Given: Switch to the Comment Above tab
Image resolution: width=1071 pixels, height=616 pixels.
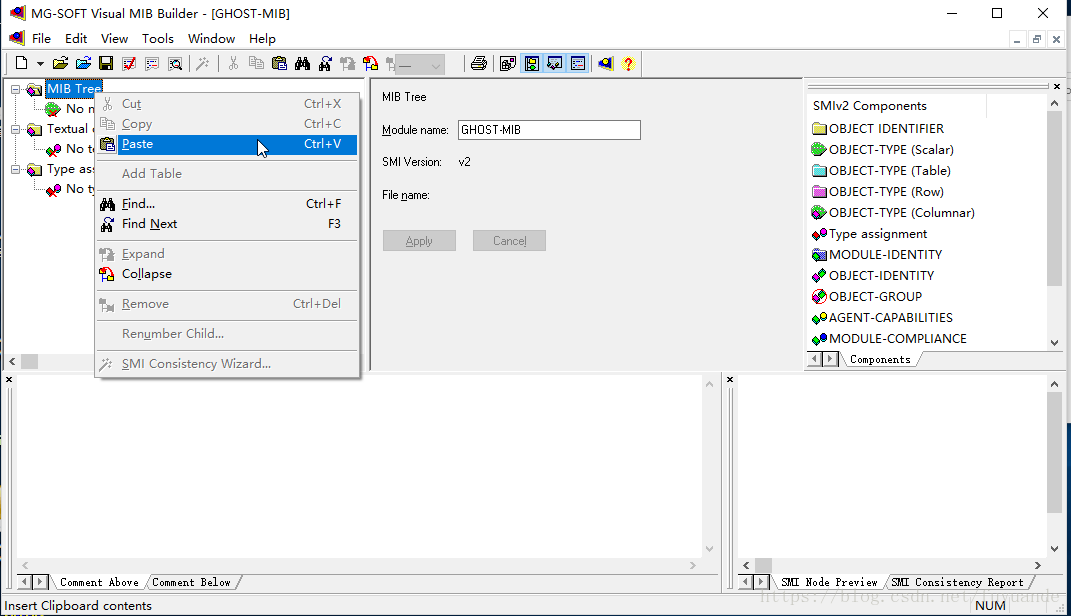Looking at the screenshot, I should [99, 583].
